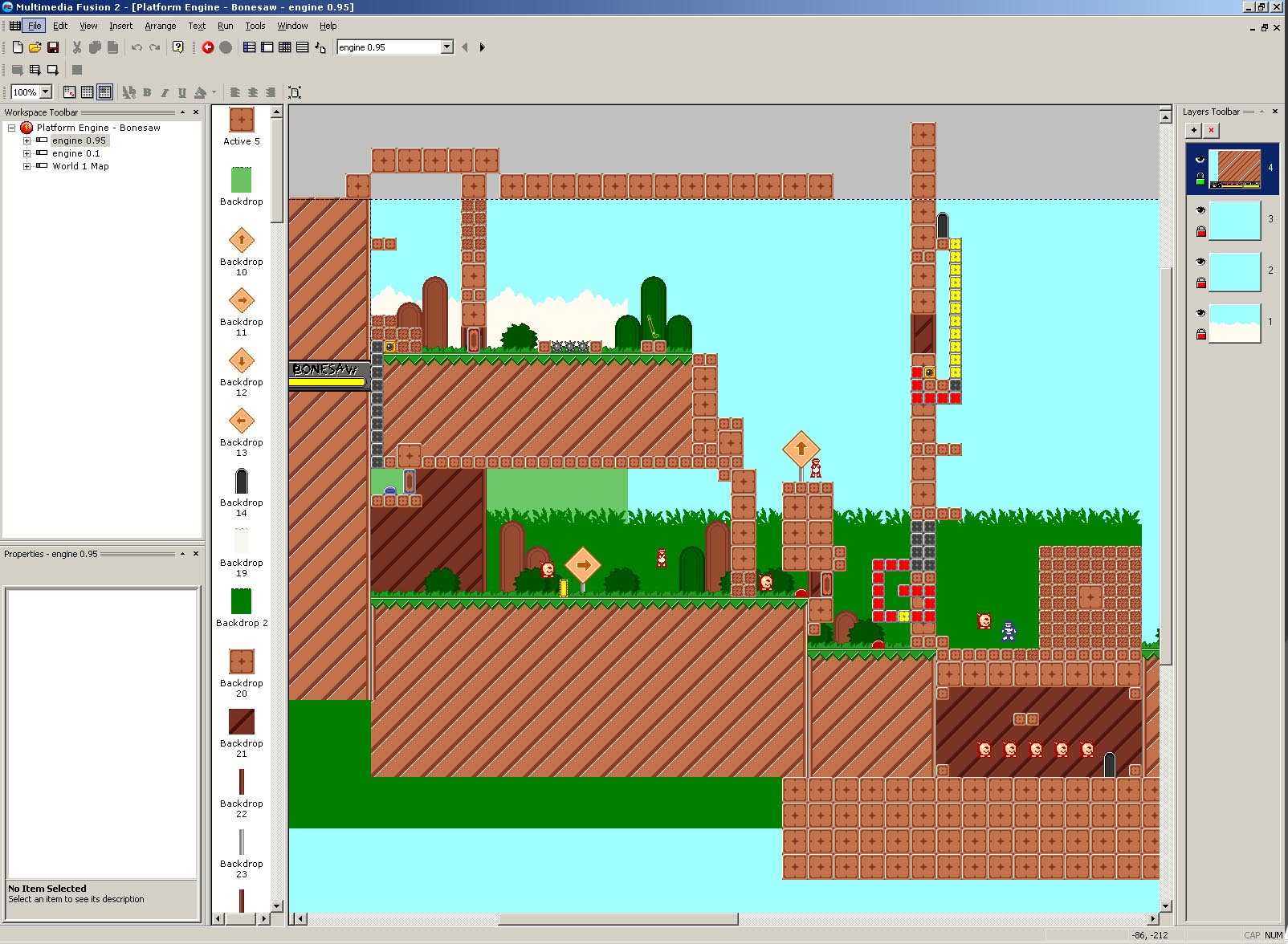
Task: Copy the selected object
Action: (x=95, y=47)
